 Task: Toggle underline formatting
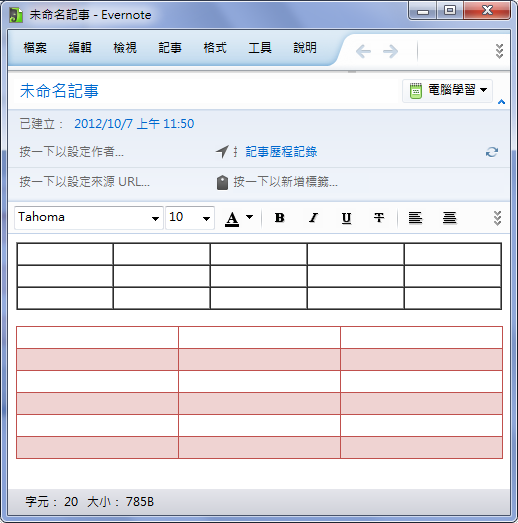(x=346, y=218)
